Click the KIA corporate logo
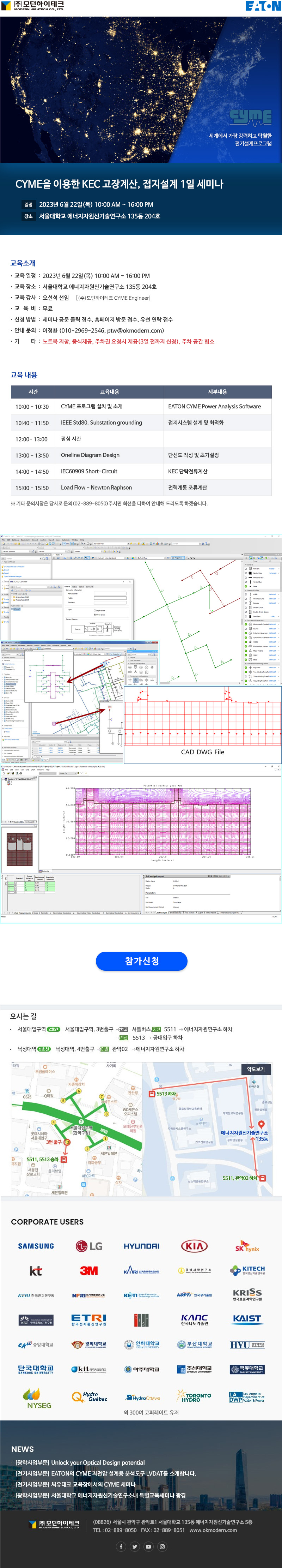This screenshot has height=1568, width=282. (x=195, y=1246)
